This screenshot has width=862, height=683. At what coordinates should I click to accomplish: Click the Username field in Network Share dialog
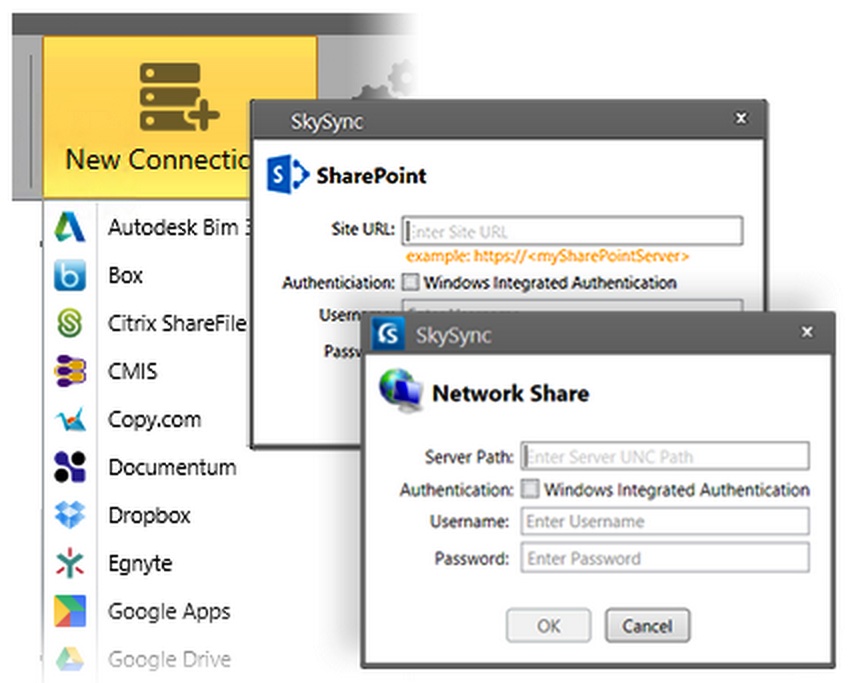tap(665, 521)
